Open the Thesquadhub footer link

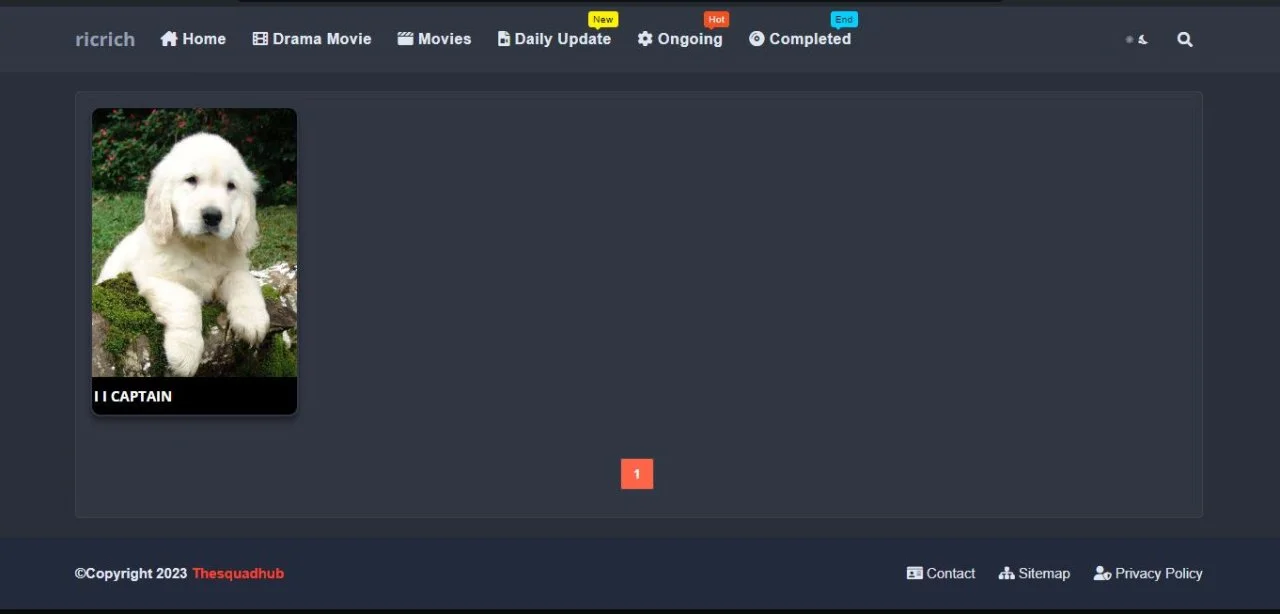pyautogui.click(x=238, y=573)
